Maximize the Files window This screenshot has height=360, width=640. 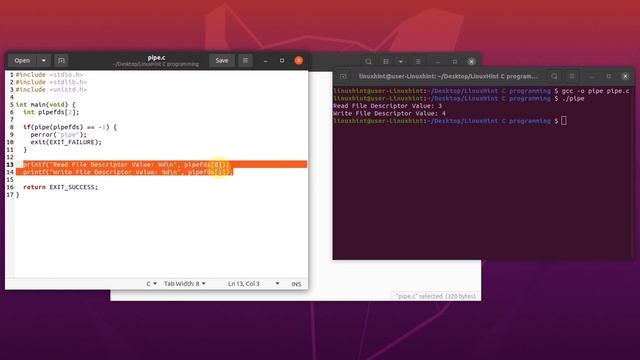(x=455, y=62)
